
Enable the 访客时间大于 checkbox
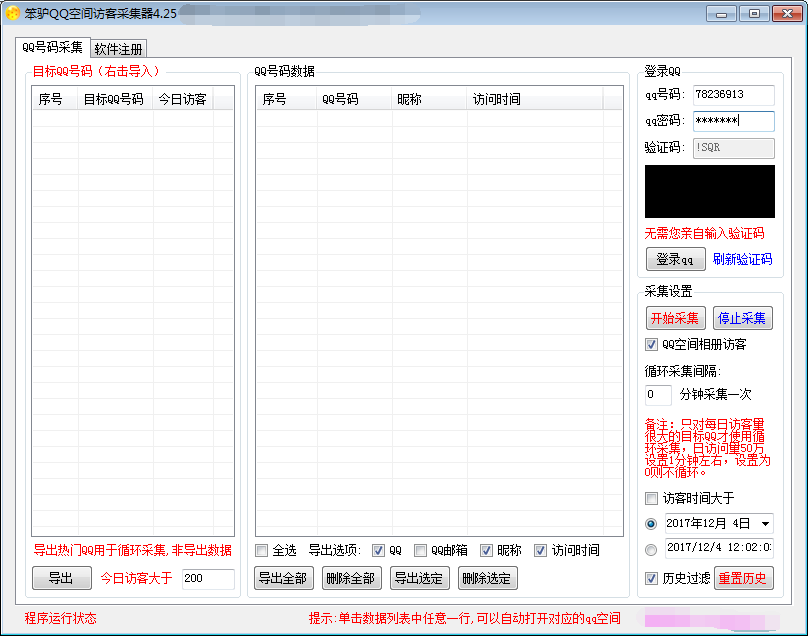(651, 498)
